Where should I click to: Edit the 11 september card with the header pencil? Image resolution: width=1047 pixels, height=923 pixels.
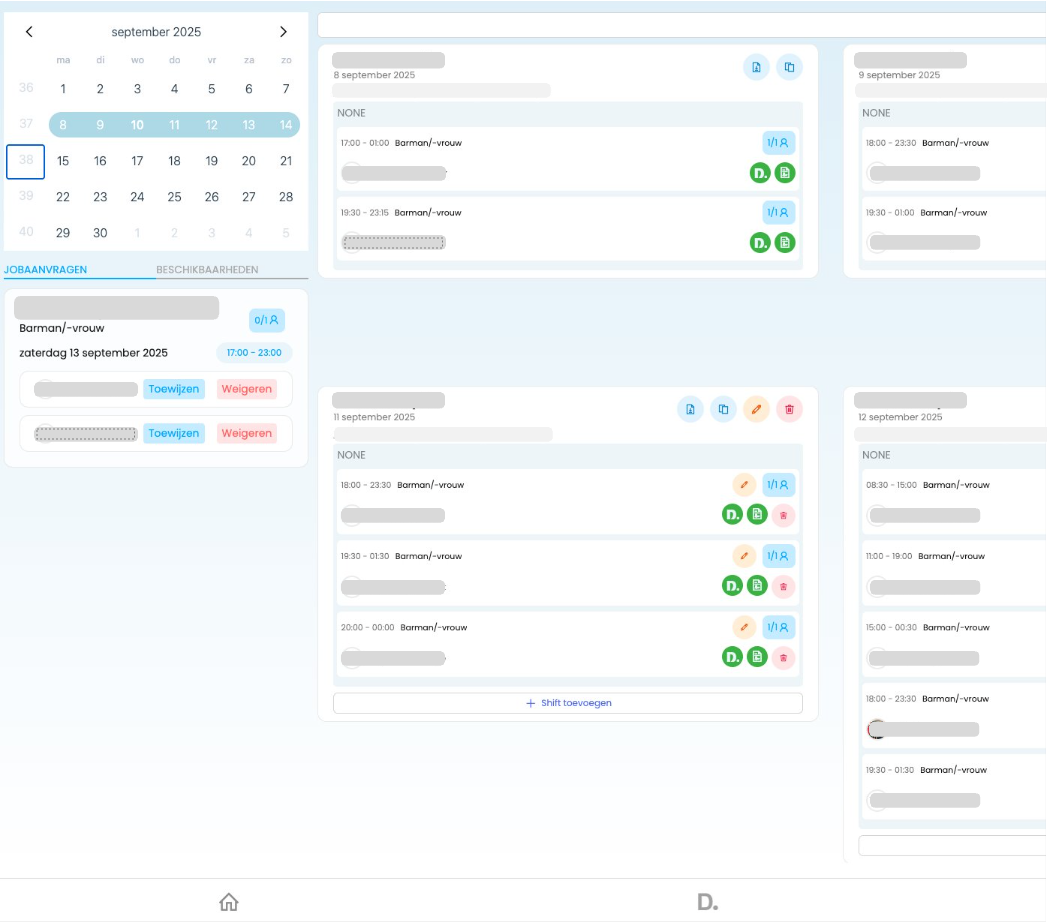click(x=757, y=409)
